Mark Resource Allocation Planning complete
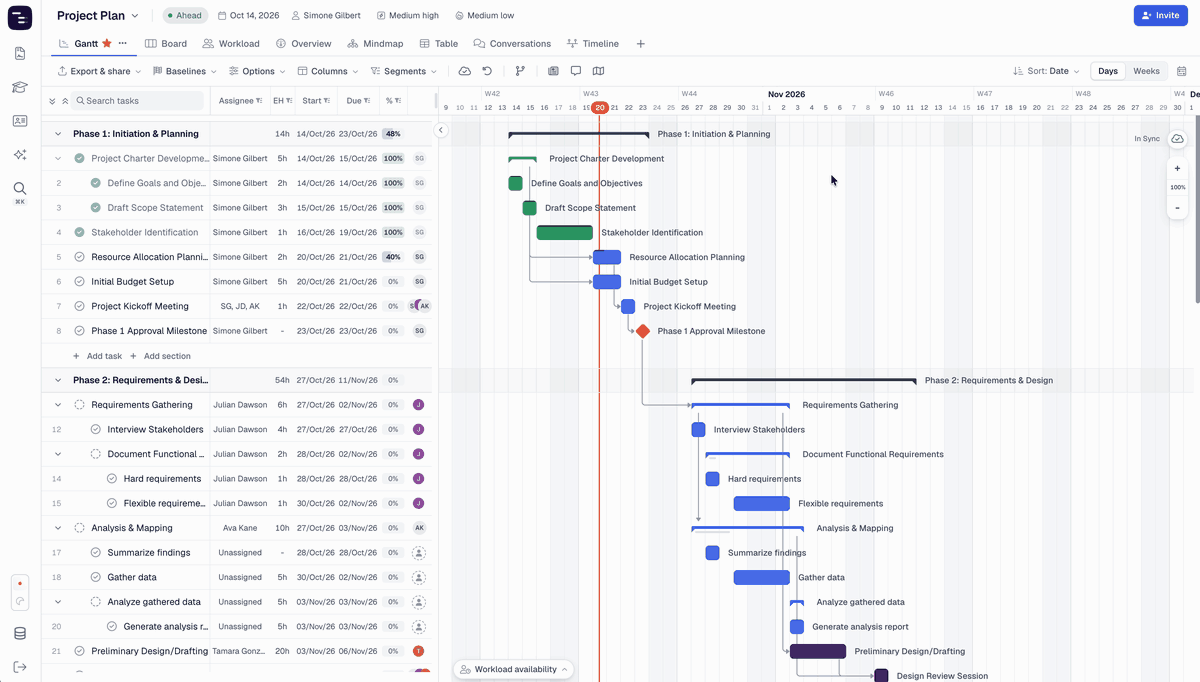 pos(79,257)
